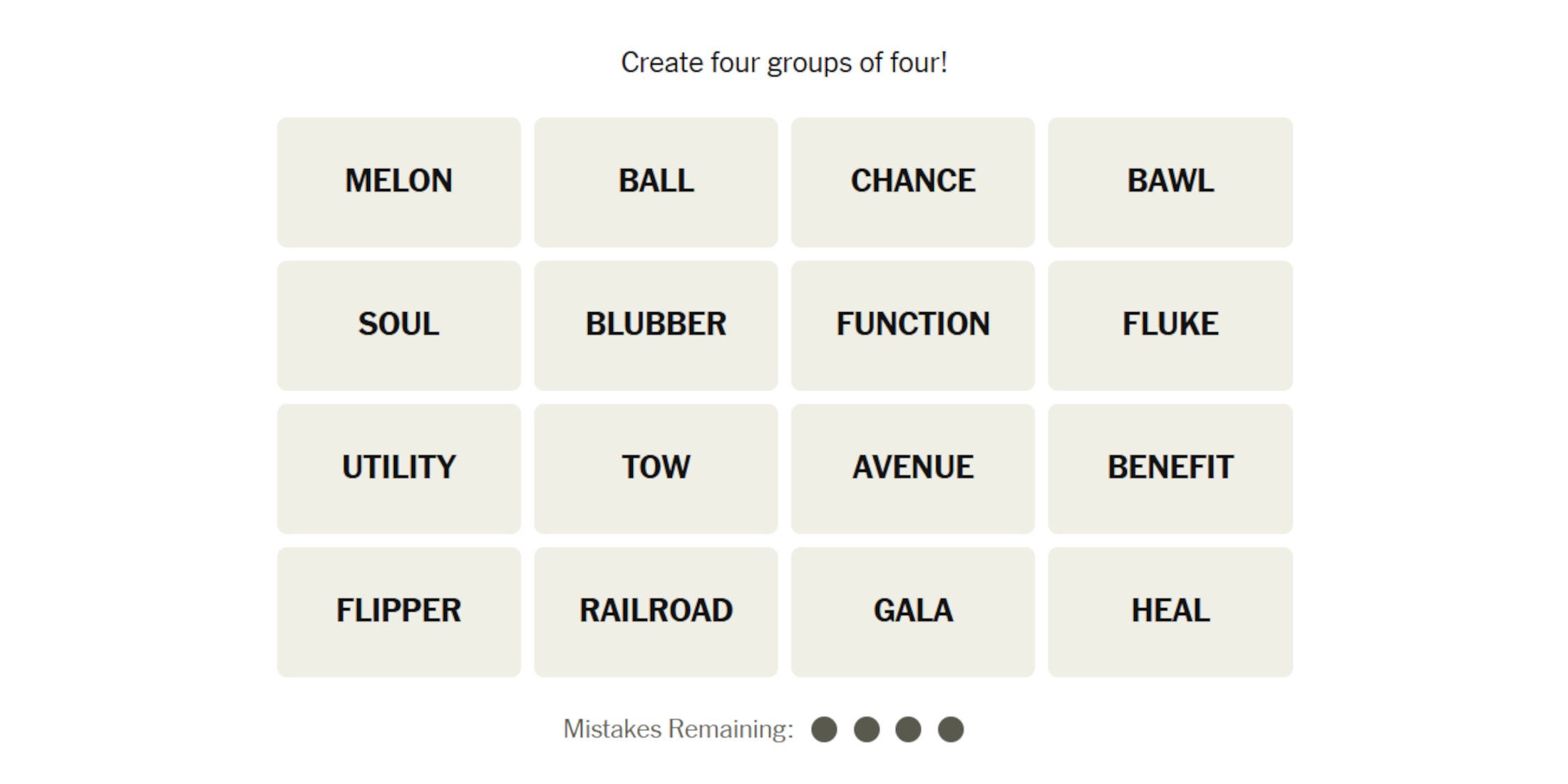Tap the FLUKE word tile
Viewport: 1568px width, 784px height.
tap(1170, 325)
